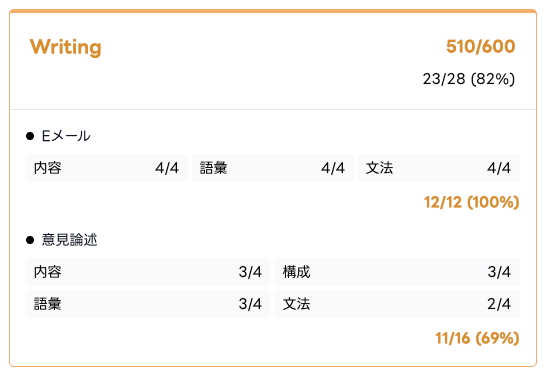The width and height of the screenshot is (548, 376).
Task: Click the 3/4 value in 構成 row
Action: tap(499, 272)
